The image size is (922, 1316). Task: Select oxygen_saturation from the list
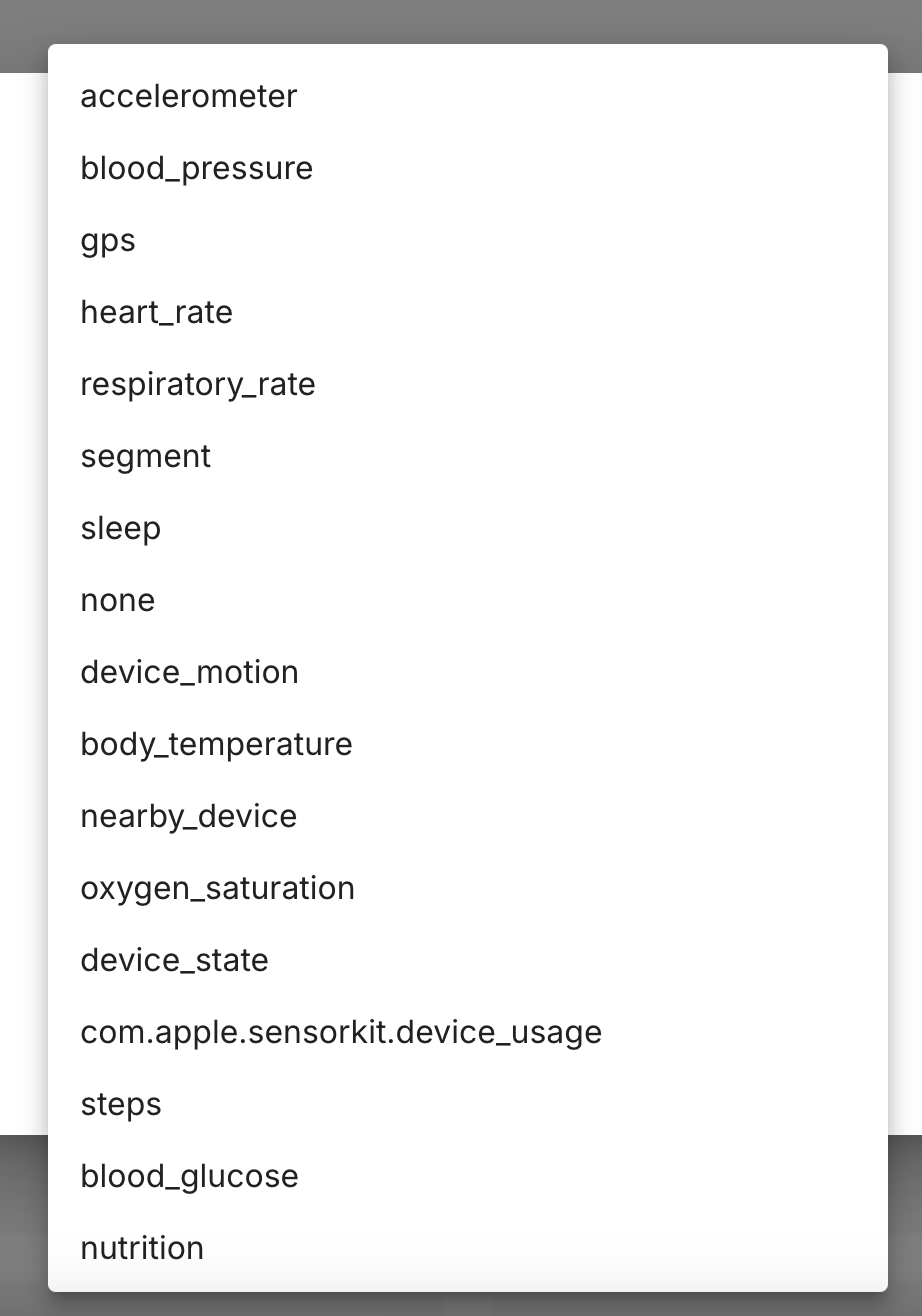(x=217, y=888)
